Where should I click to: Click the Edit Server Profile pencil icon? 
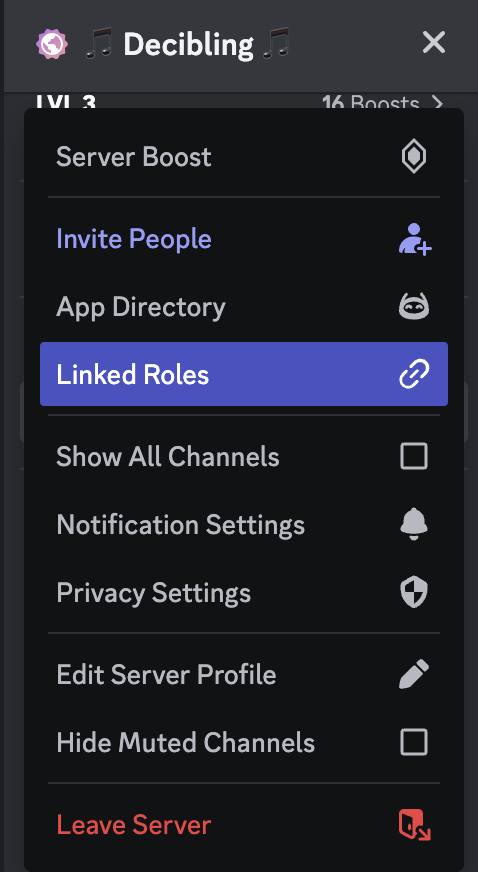tap(414, 674)
